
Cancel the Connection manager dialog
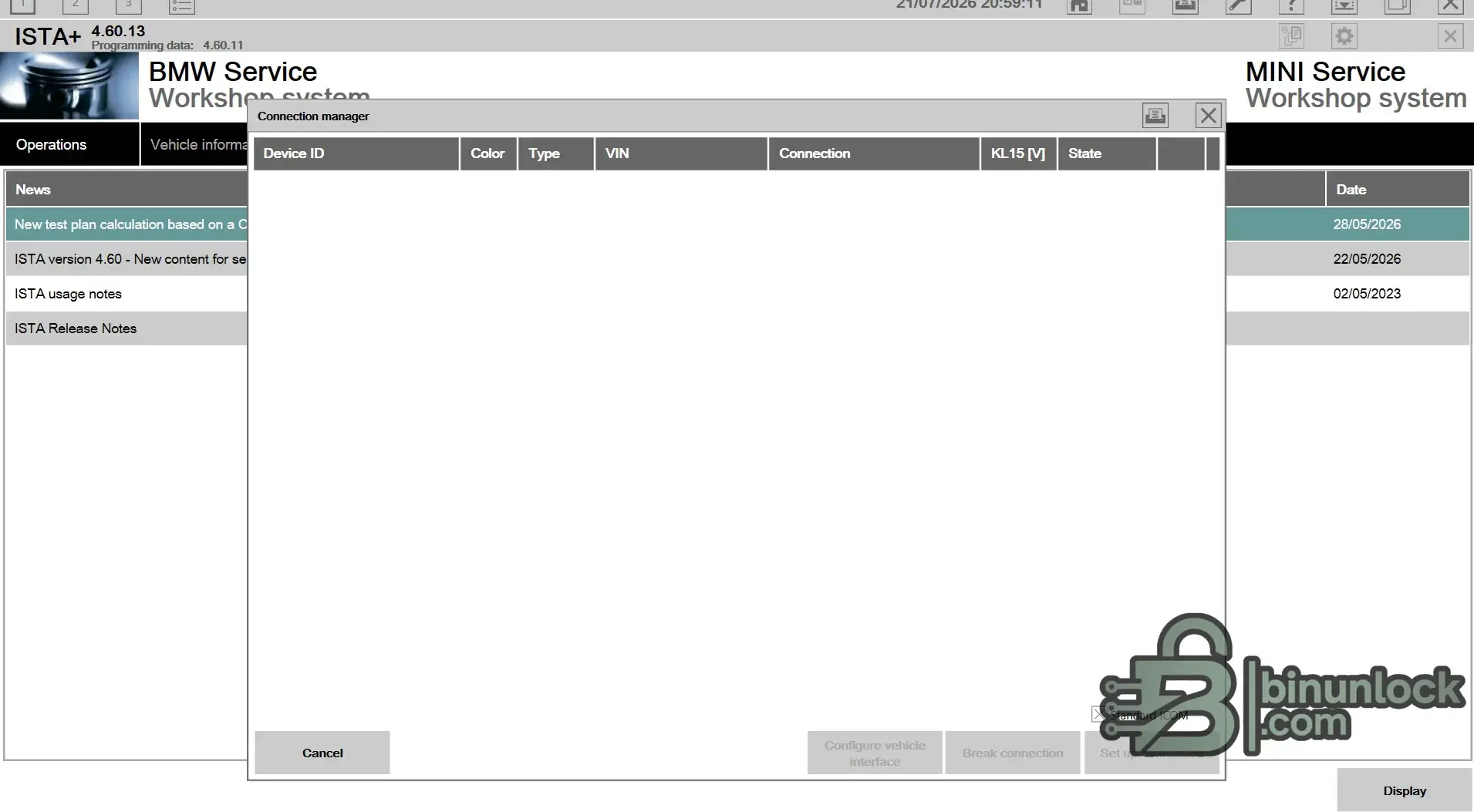pyautogui.click(x=322, y=753)
